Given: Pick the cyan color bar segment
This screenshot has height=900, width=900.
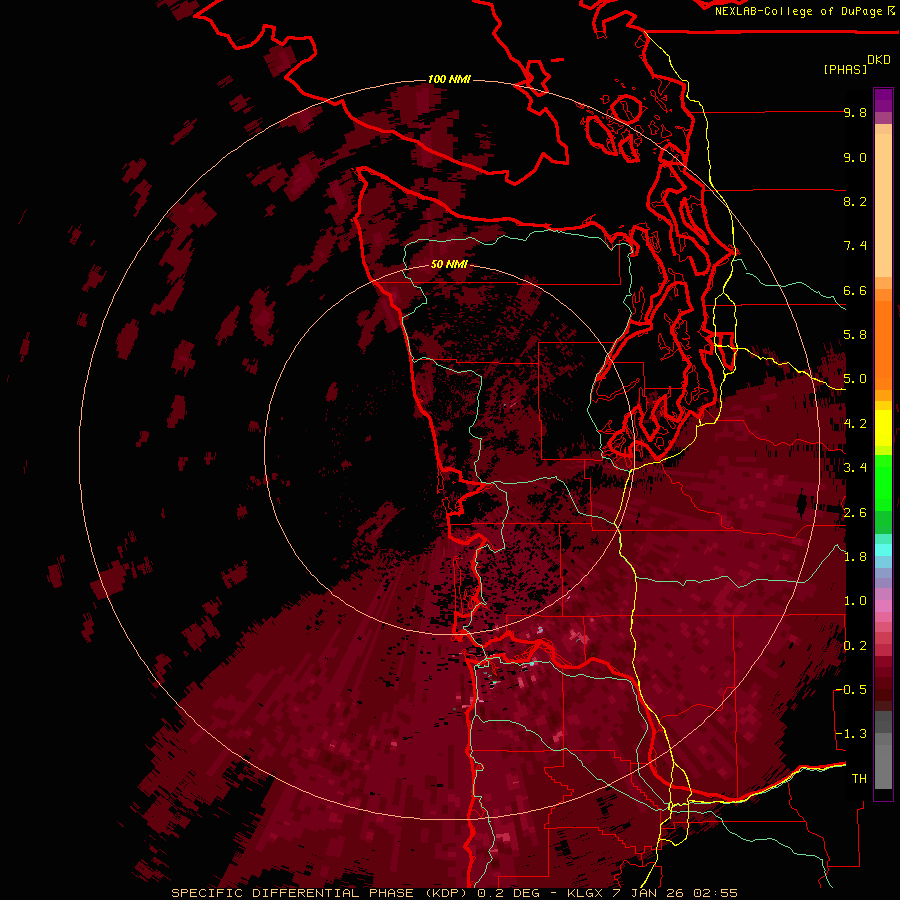Looking at the screenshot, I should [x=883, y=550].
